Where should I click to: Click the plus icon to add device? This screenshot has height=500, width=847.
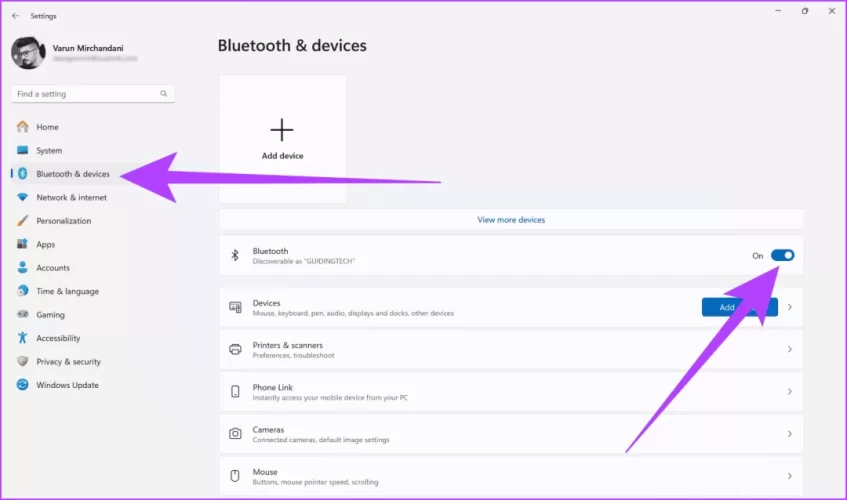click(x=282, y=130)
